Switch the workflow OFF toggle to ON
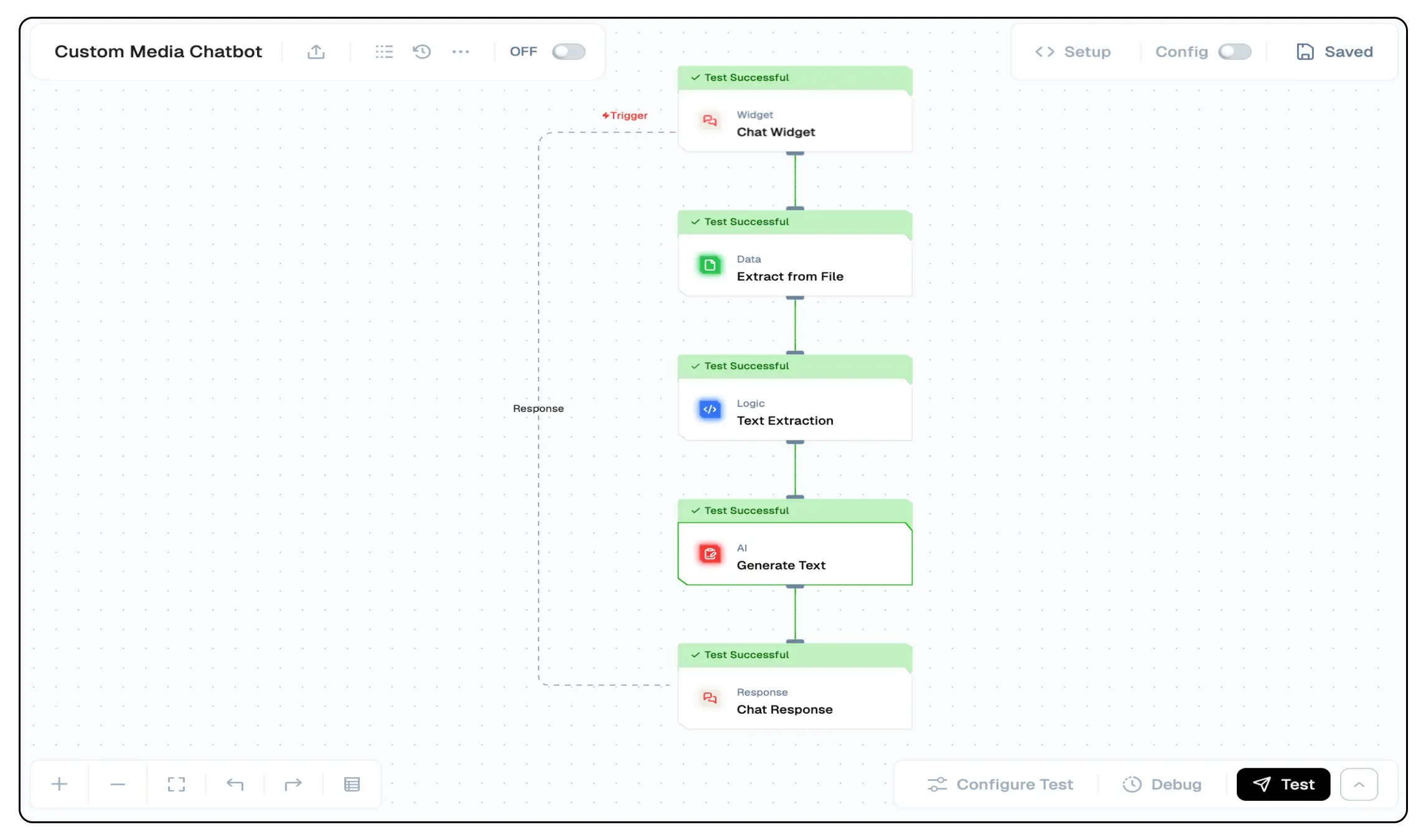Viewport: 1426px width, 840px height. (x=568, y=52)
